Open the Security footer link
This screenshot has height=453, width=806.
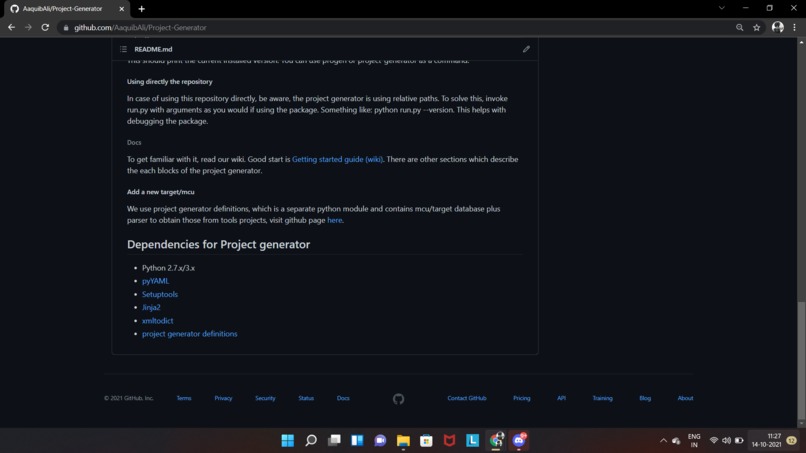pyautogui.click(x=265, y=398)
